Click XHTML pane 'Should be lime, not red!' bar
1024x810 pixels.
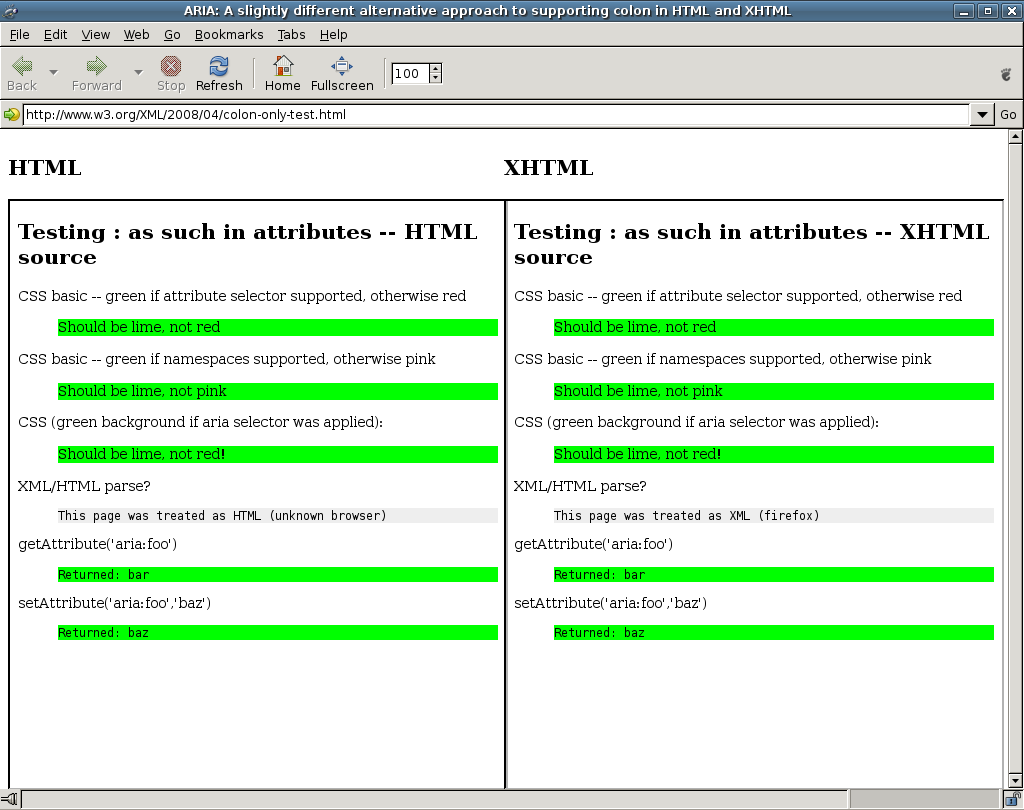tap(774, 454)
